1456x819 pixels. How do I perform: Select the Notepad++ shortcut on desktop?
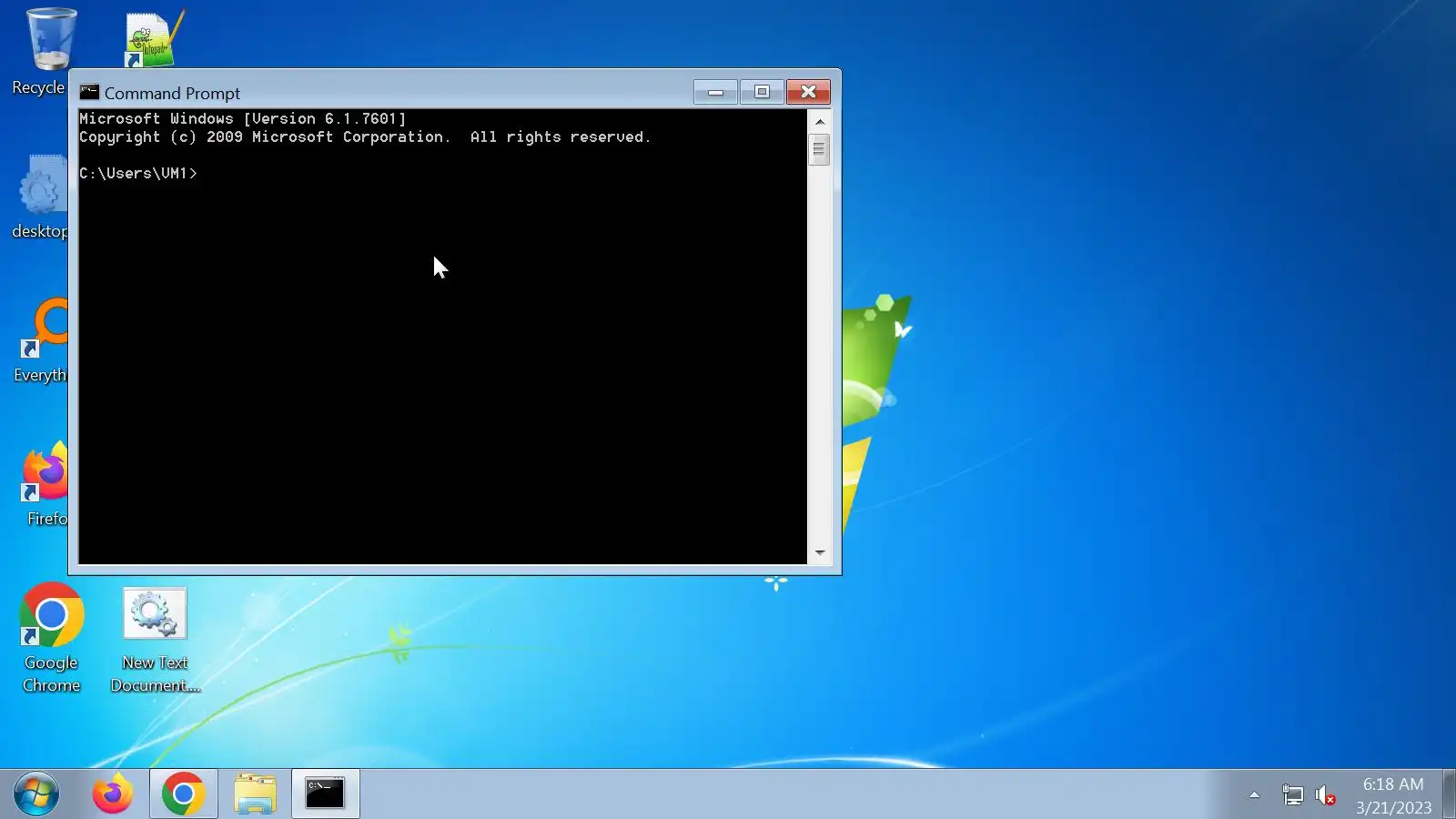pyautogui.click(x=154, y=39)
